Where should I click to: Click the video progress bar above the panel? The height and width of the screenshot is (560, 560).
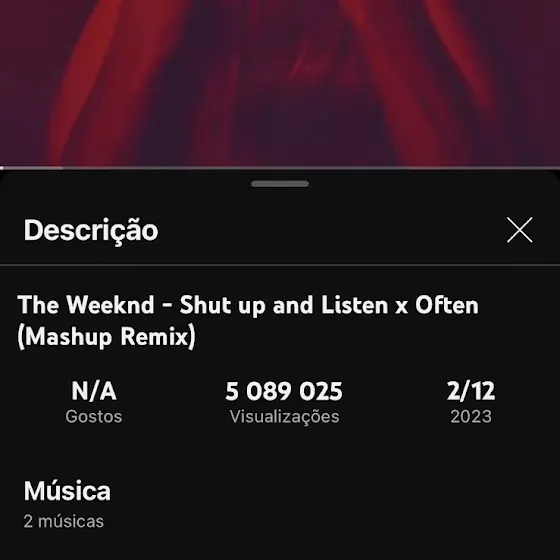pyautogui.click(x=280, y=167)
